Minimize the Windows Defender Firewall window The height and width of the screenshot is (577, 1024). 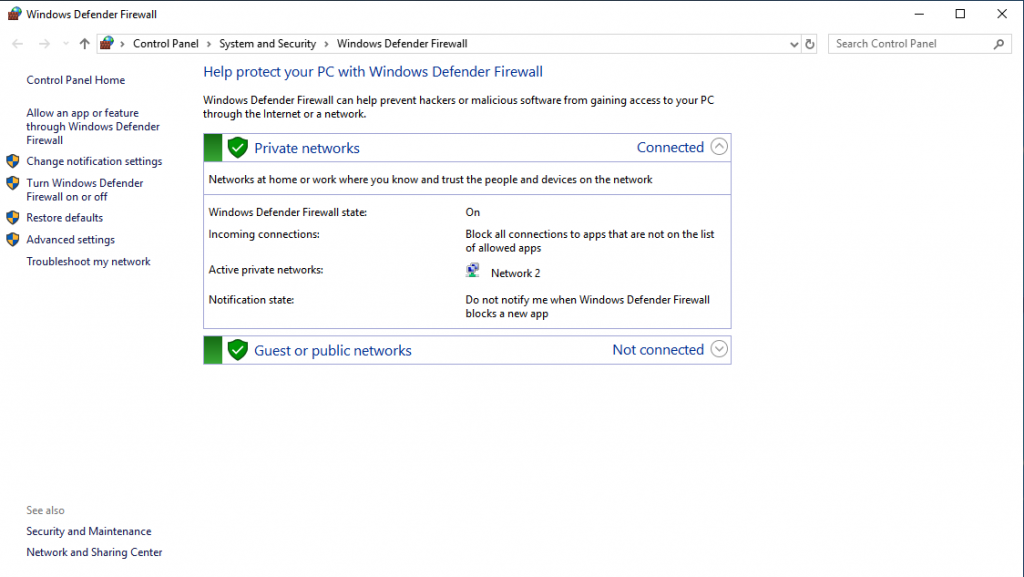(919, 14)
